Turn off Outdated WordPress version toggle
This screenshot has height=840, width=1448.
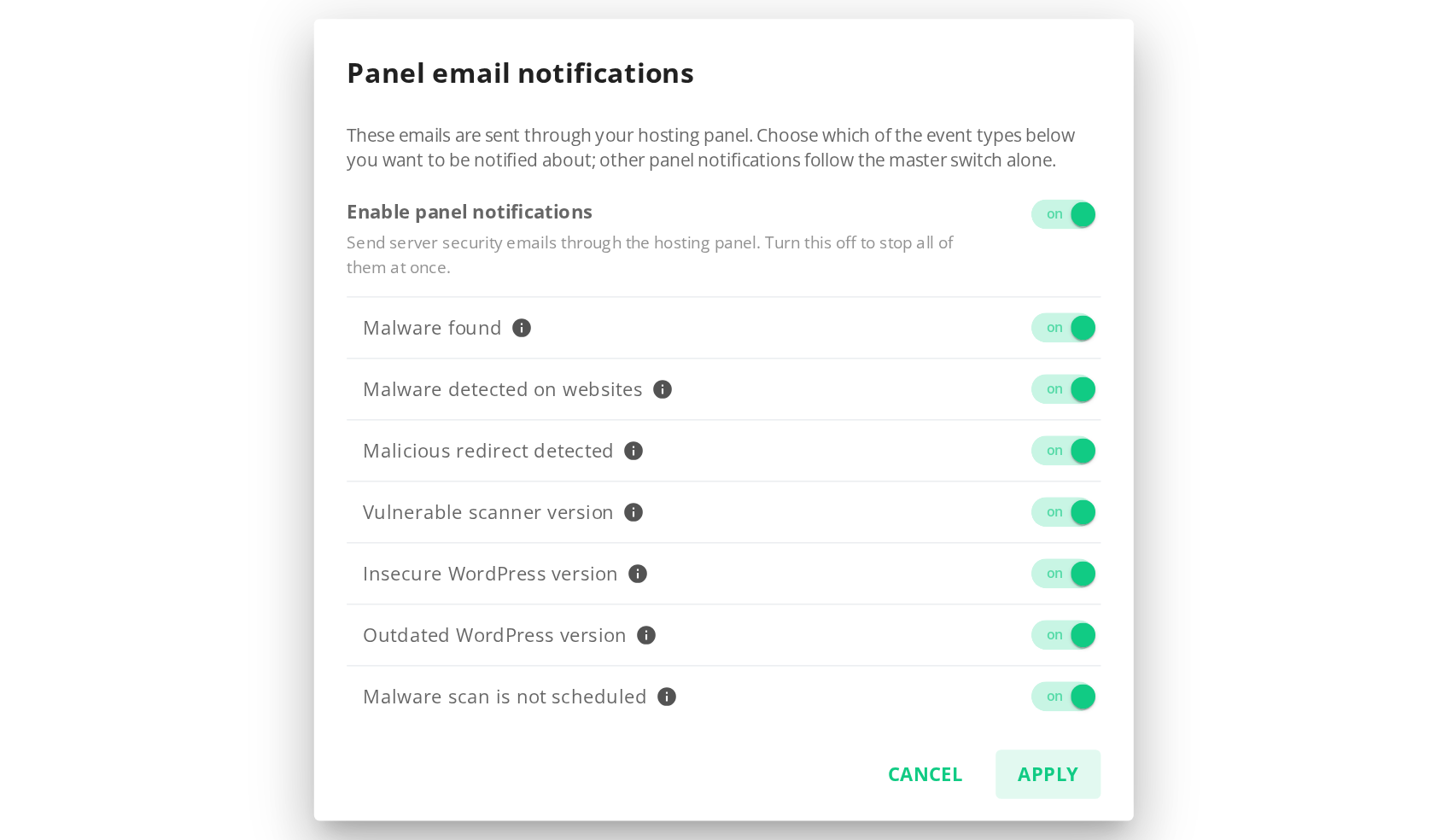[1063, 635]
